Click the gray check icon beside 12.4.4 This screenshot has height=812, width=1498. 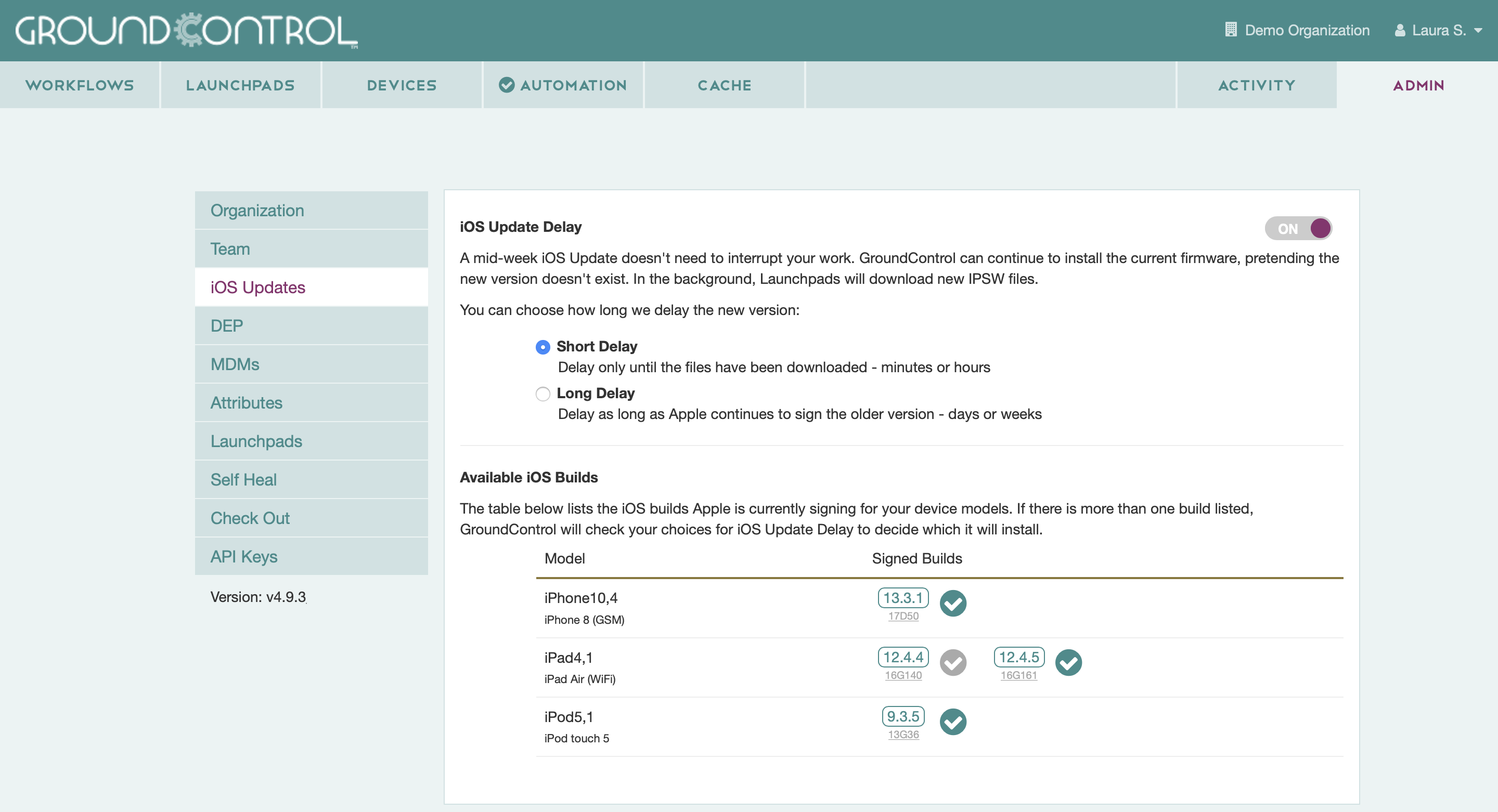953,663
